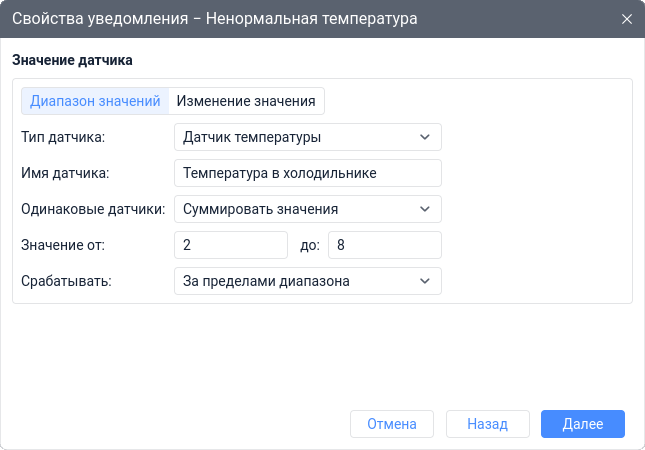The height and width of the screenshot is (450, 645).
Task: Click the chevron arrow beside Суммировать значения
Action: tap(424, 209)
